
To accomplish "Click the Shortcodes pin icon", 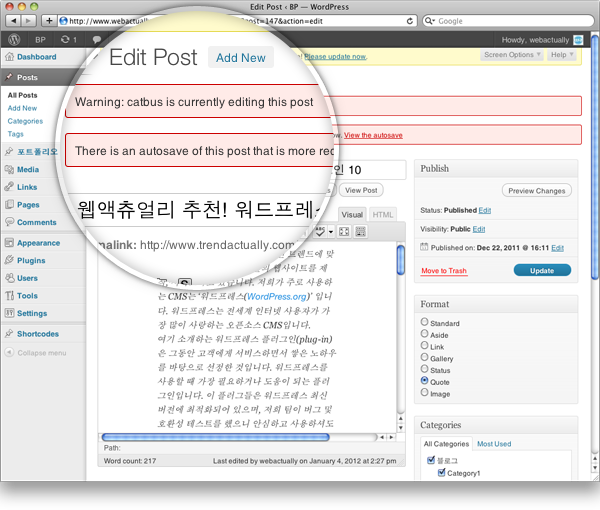I will point(9,334).
